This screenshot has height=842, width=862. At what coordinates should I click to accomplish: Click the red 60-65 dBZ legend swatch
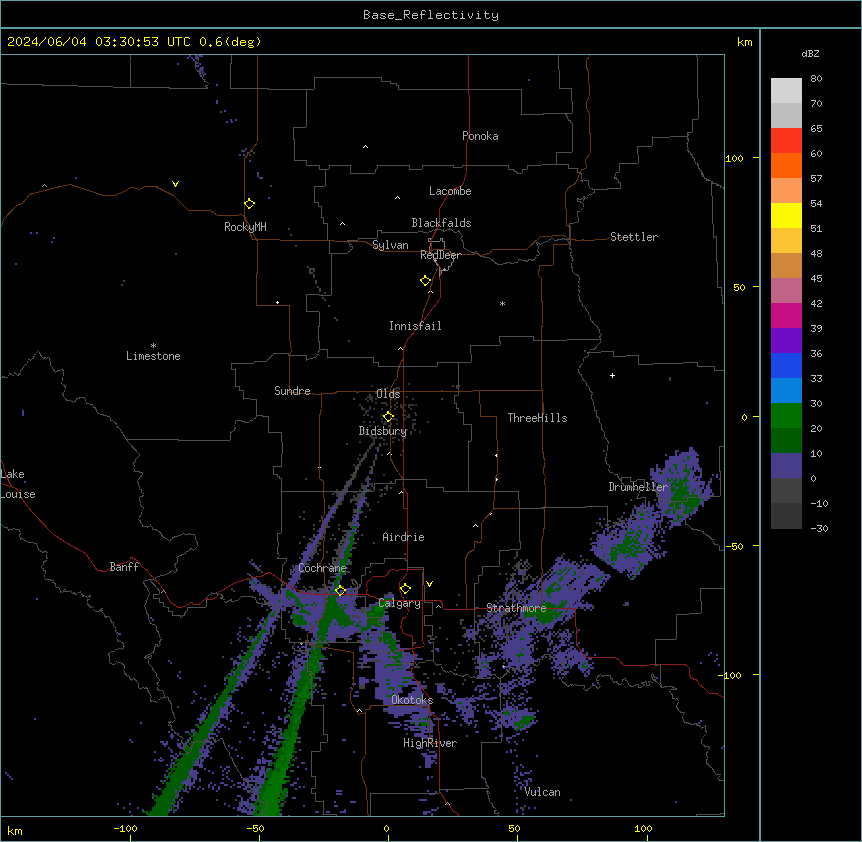[x=786, y=141]
